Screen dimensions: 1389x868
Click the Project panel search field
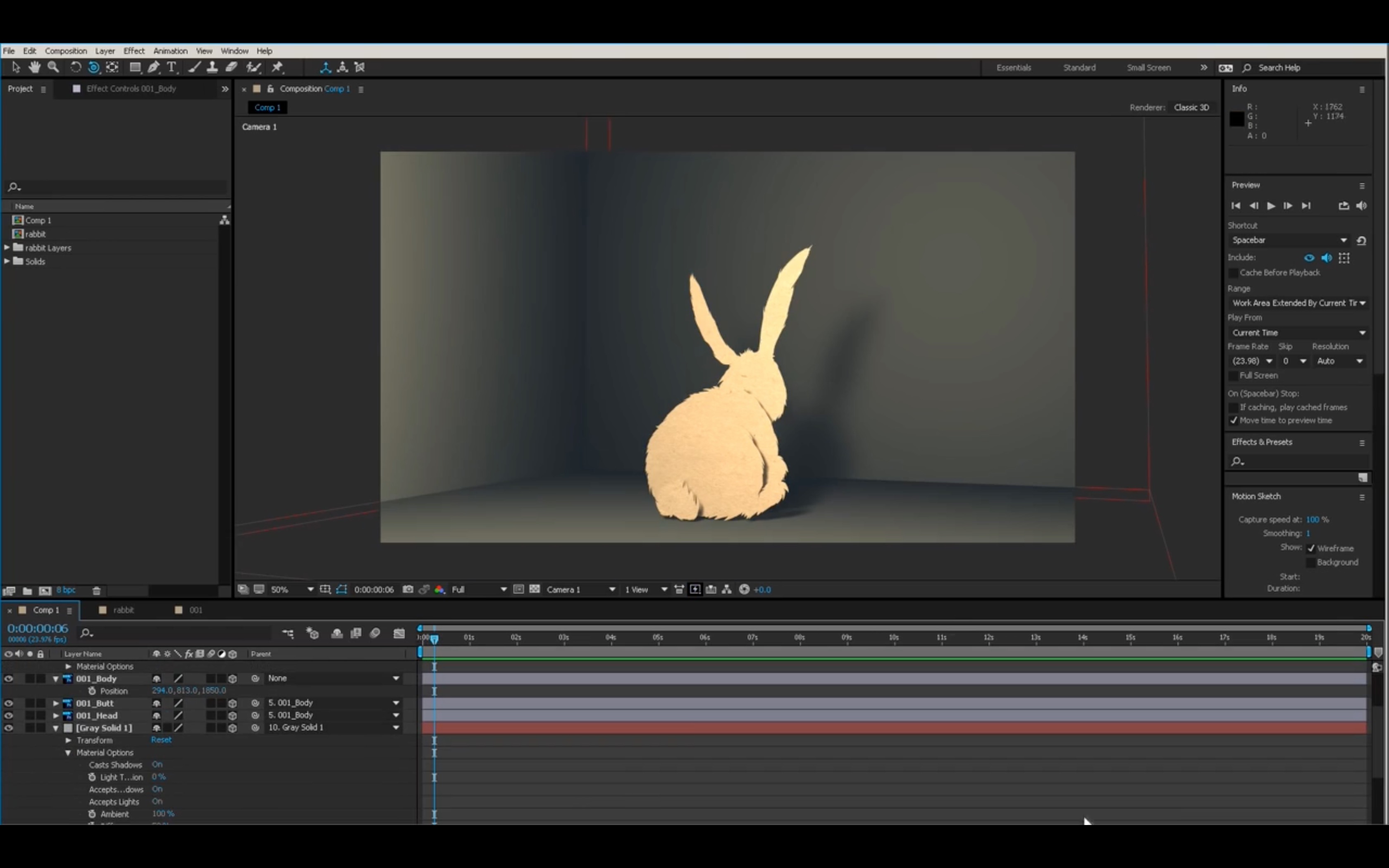tap(117, 187)
